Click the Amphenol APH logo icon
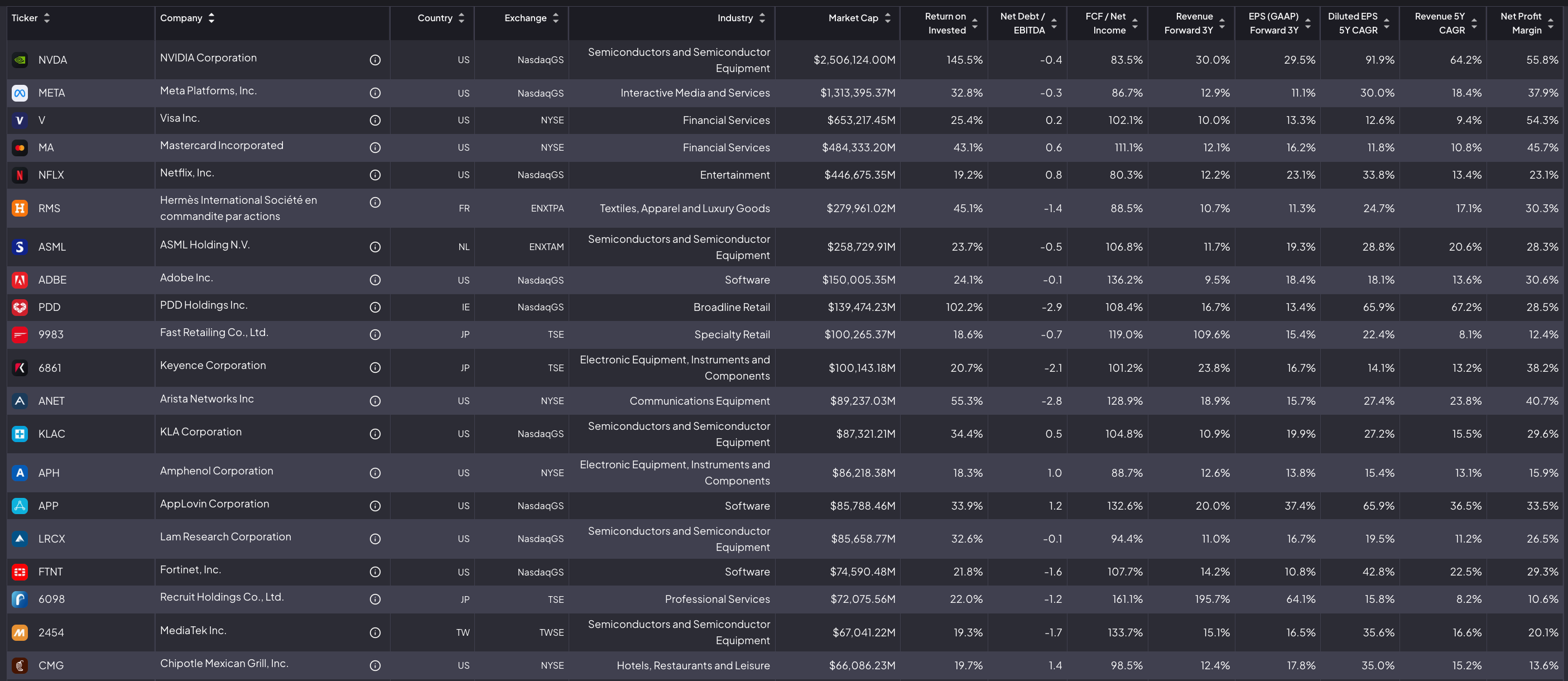The image size is (1568, 681). [x=20, y=473]
